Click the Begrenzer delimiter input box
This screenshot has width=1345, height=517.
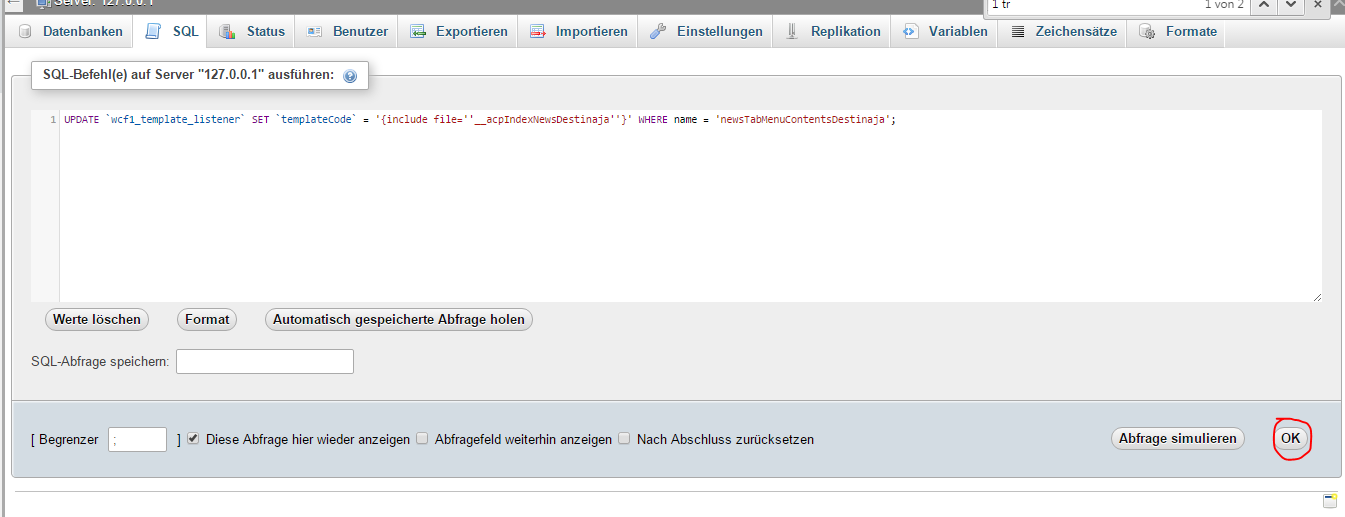tap(138, 439)
